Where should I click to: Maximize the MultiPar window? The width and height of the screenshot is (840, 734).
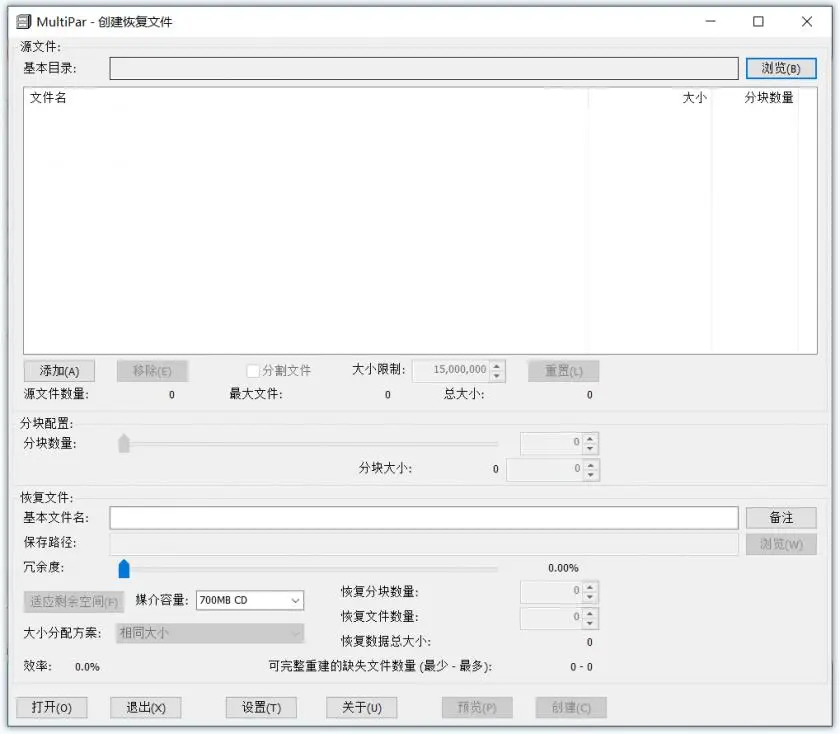(758, 21)
